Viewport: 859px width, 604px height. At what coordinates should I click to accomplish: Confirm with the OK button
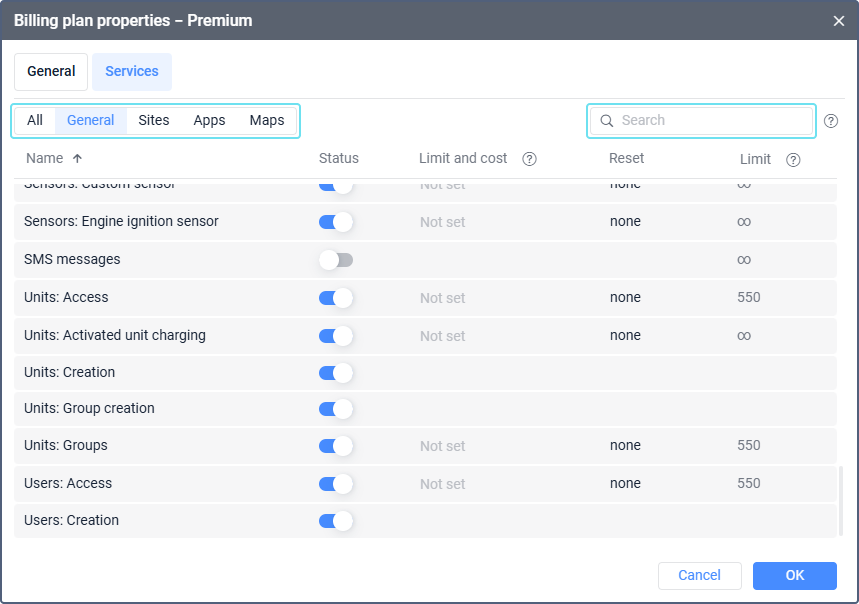[x=794, y=575]
